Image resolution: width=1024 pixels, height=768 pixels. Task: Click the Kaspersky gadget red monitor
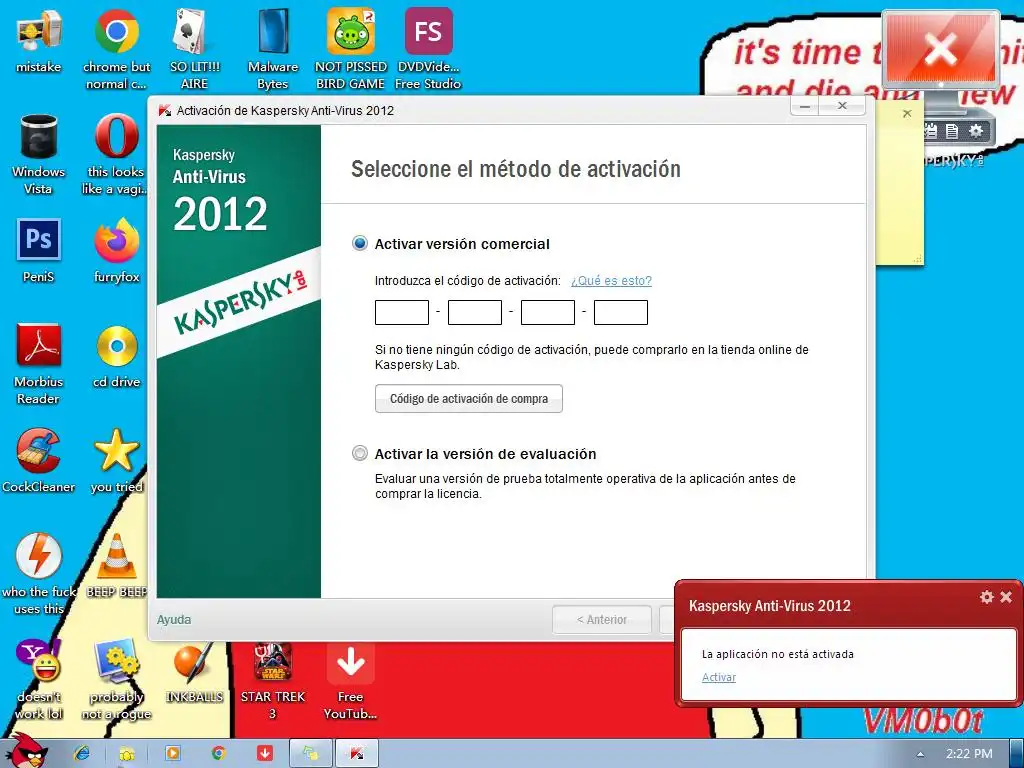[940, 49]
